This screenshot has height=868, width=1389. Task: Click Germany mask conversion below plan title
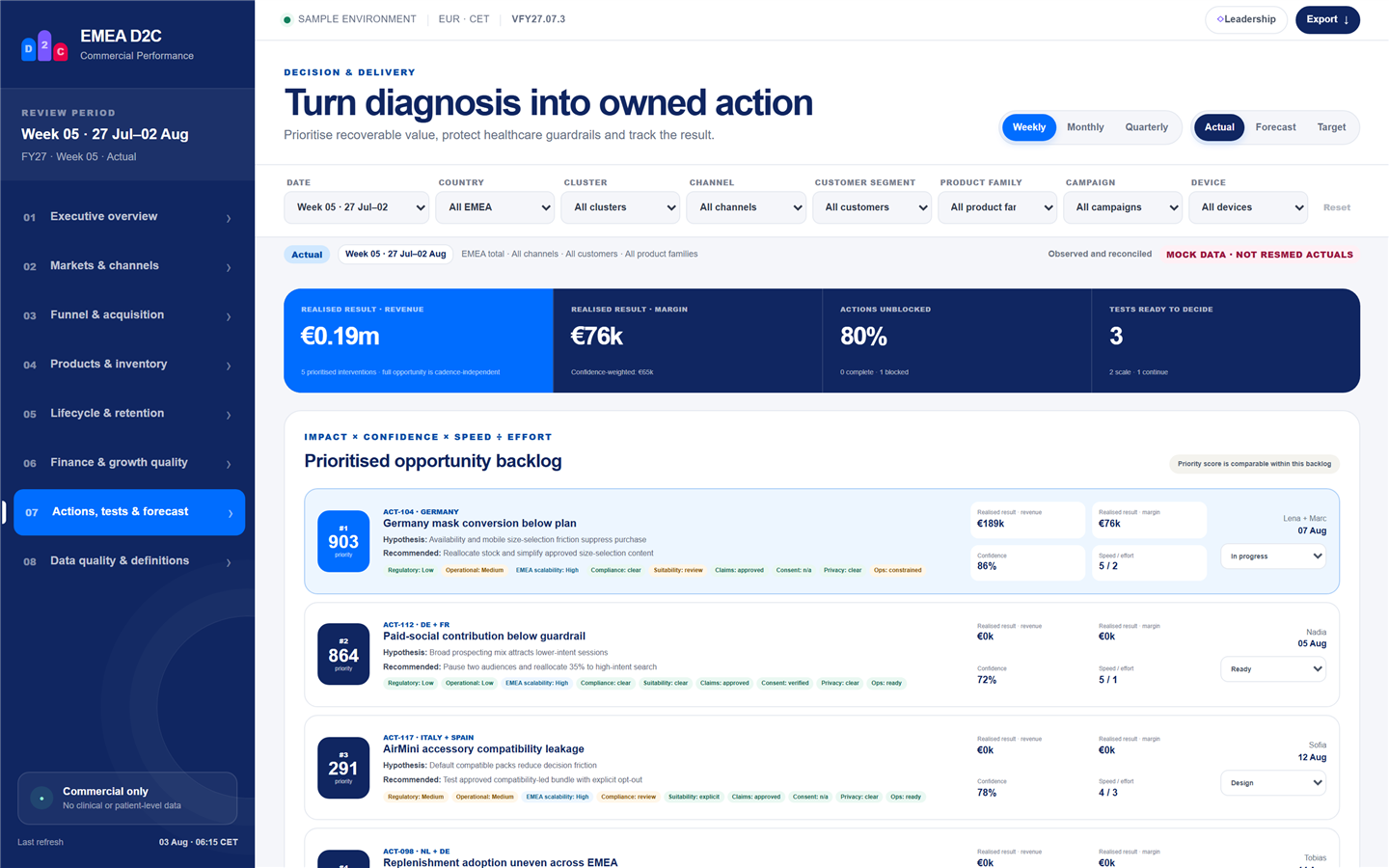coord(479,524)
